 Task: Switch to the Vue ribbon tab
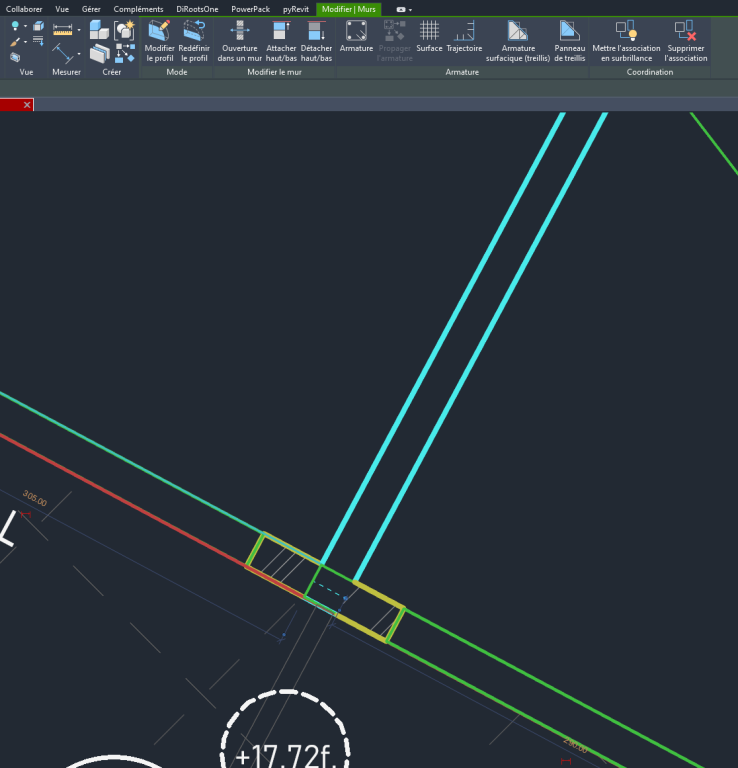pos(62,9)
